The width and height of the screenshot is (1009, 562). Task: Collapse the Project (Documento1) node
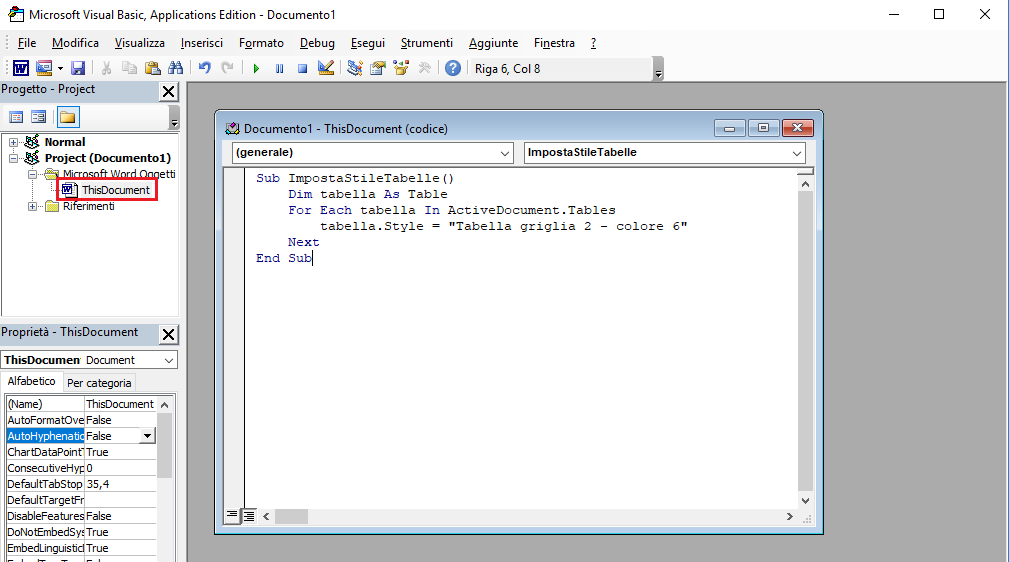[14, 158]
